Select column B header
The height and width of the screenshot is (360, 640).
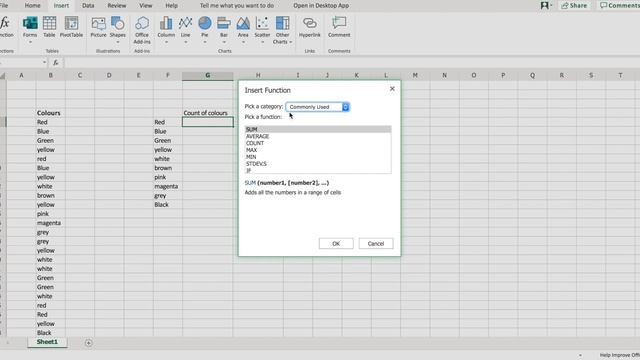[x=51, y=76]
